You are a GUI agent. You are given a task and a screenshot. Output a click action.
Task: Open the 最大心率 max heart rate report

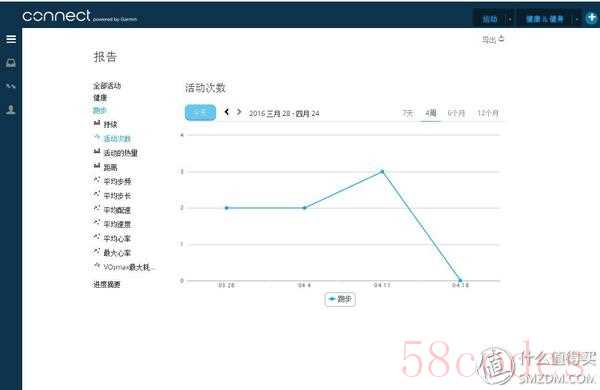click(x=117, y=253)
